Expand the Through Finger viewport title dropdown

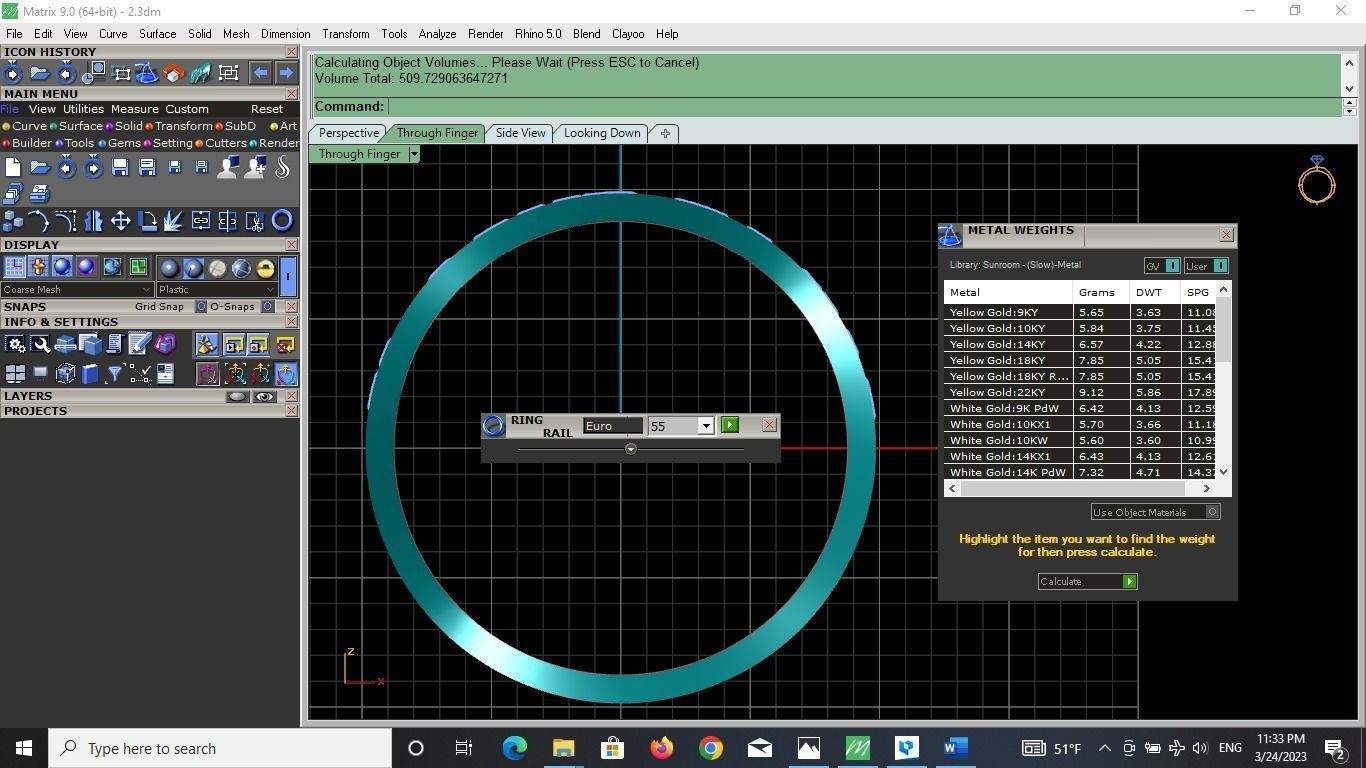[414, 154]
